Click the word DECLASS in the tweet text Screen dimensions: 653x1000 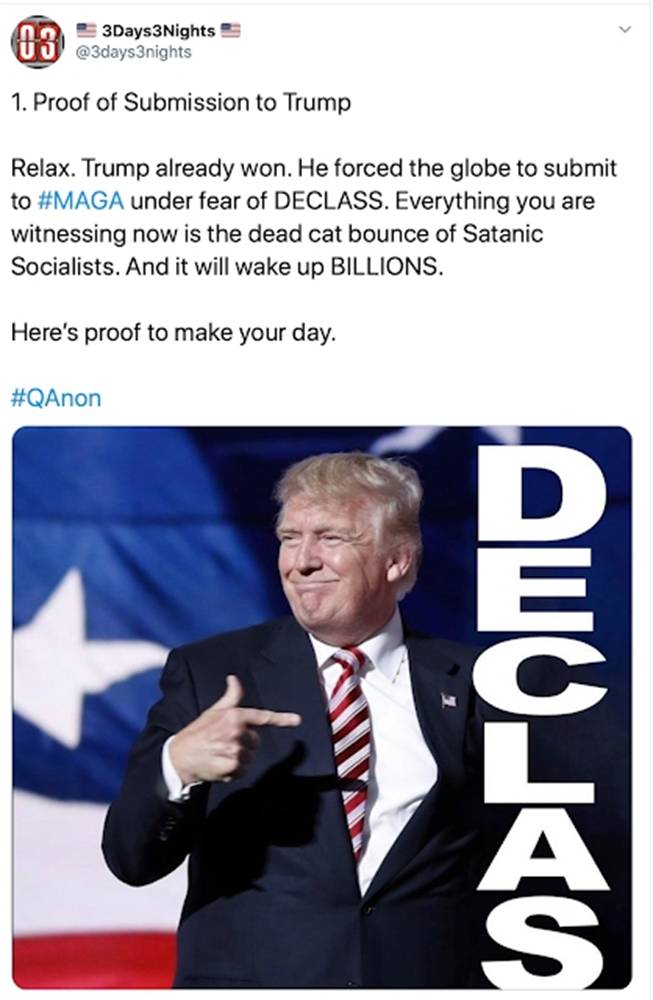[330, 201]
